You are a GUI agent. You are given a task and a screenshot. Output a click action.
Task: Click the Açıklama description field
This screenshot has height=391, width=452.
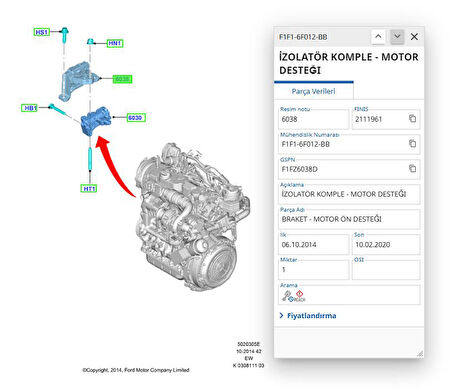(x=349, y=194)
